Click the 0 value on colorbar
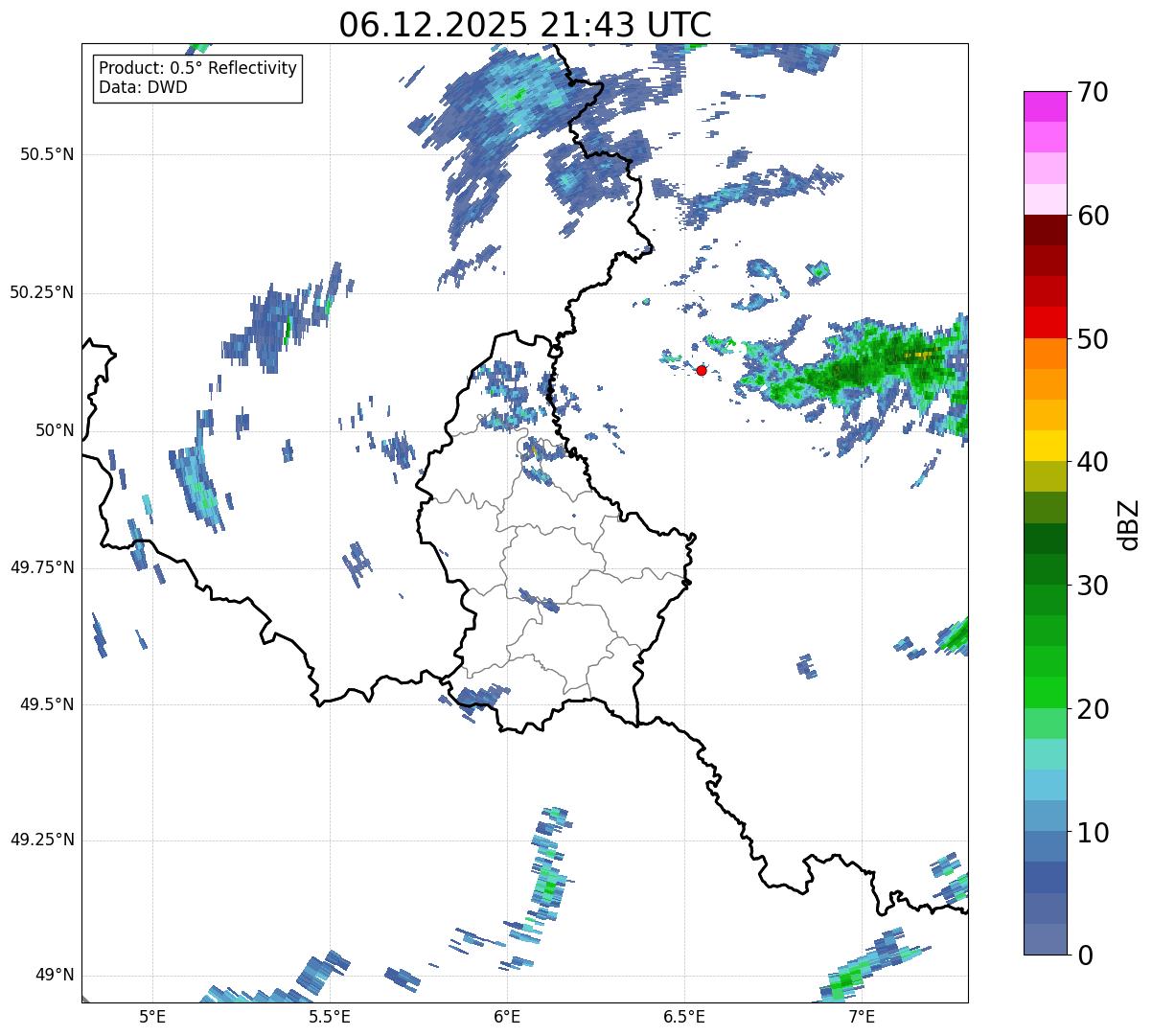Viewport: 1152px width, 1036px height. coord(1085,955)
